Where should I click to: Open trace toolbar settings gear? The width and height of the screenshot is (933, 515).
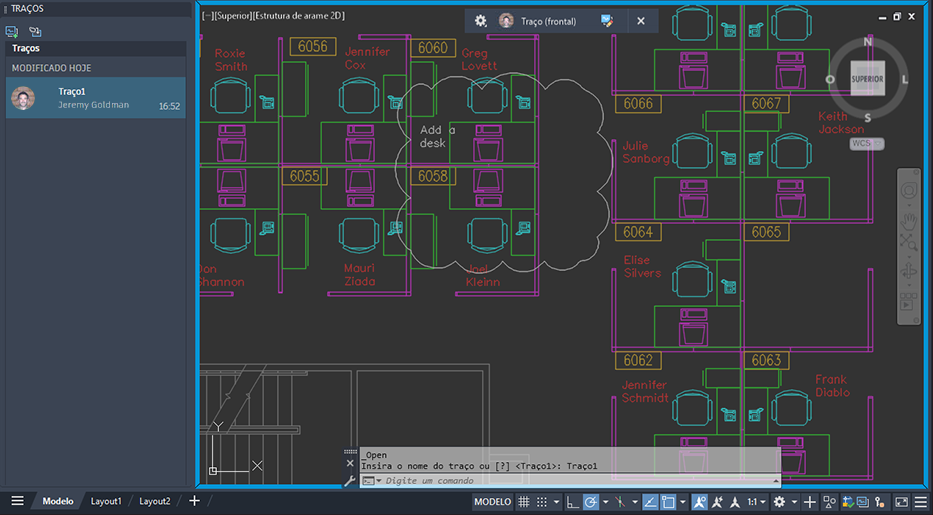480,21
